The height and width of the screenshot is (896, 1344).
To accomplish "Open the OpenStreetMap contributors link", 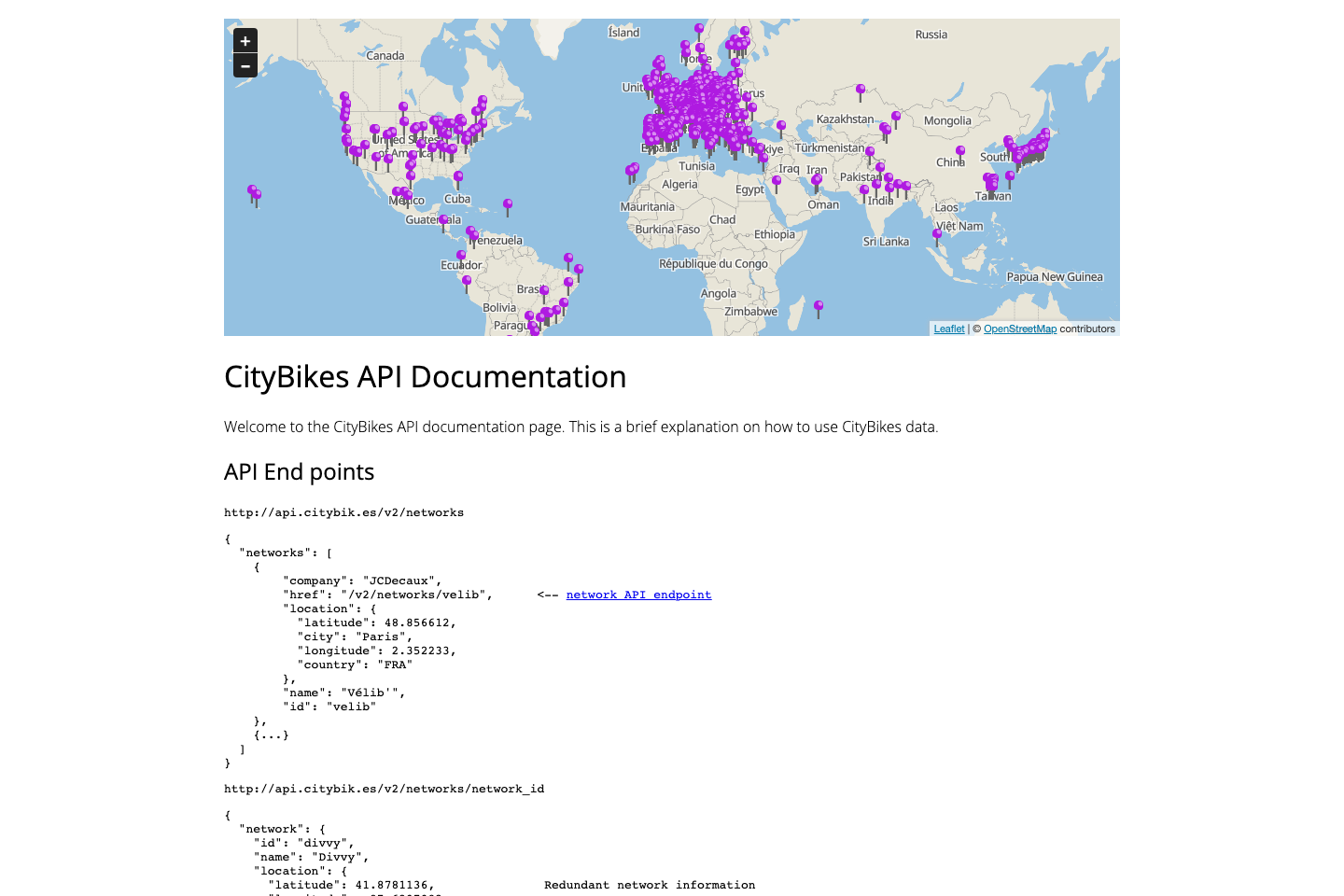I will tap(1019, 329).
